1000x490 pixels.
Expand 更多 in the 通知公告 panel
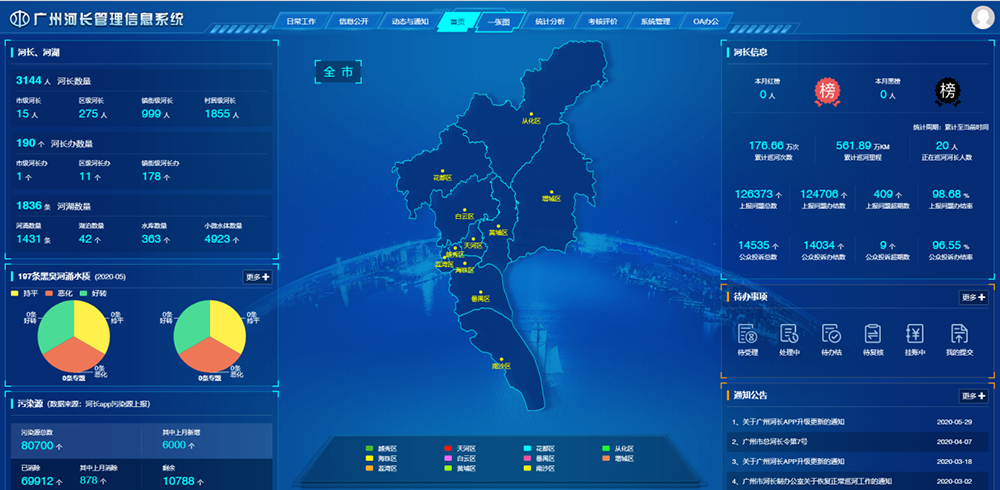(973, 395)
